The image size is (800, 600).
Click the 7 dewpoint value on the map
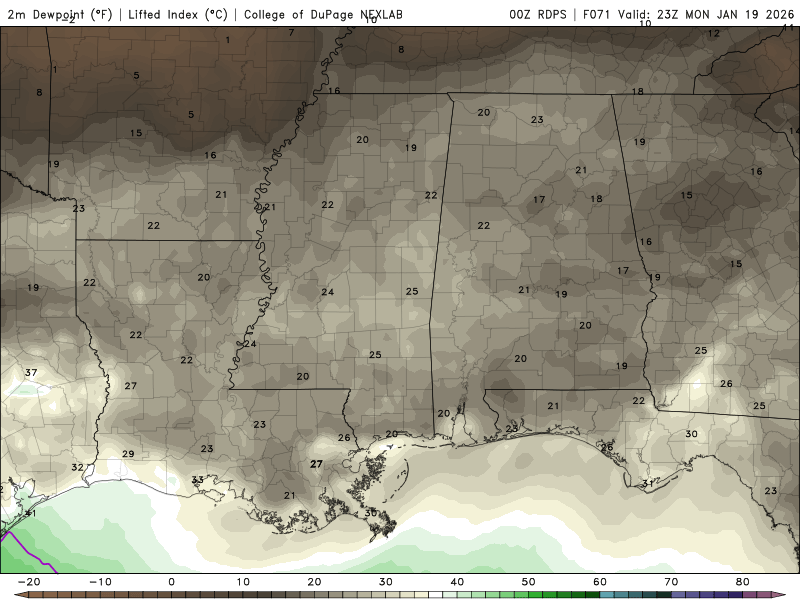coord(291,33)
